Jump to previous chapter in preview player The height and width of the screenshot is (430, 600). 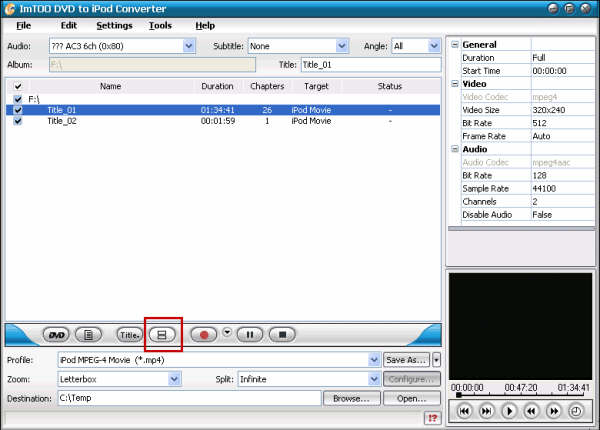pos(464,411)
